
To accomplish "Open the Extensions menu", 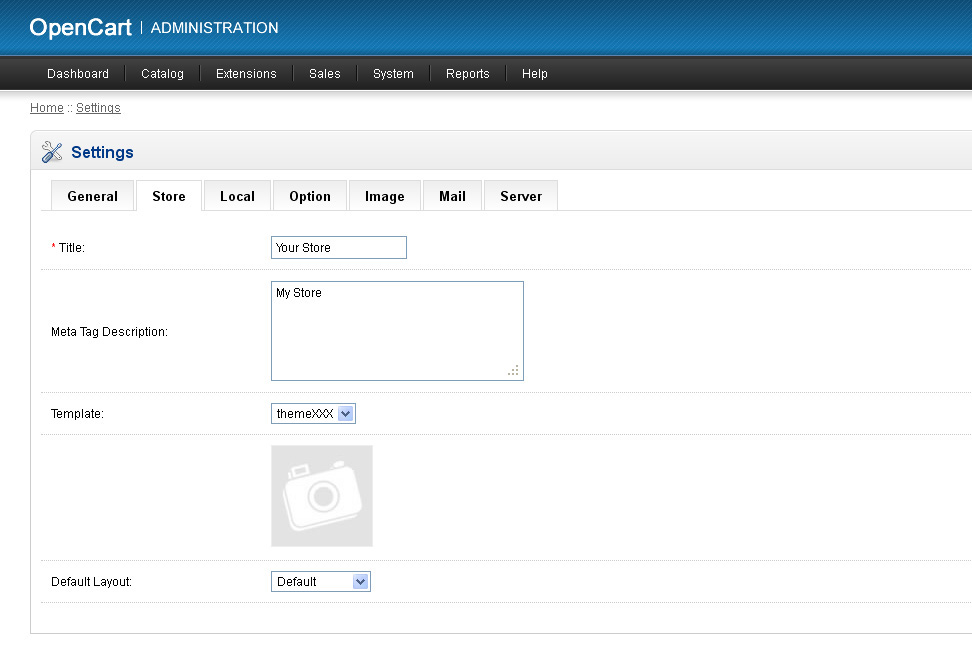I will (x=246, y=74).
